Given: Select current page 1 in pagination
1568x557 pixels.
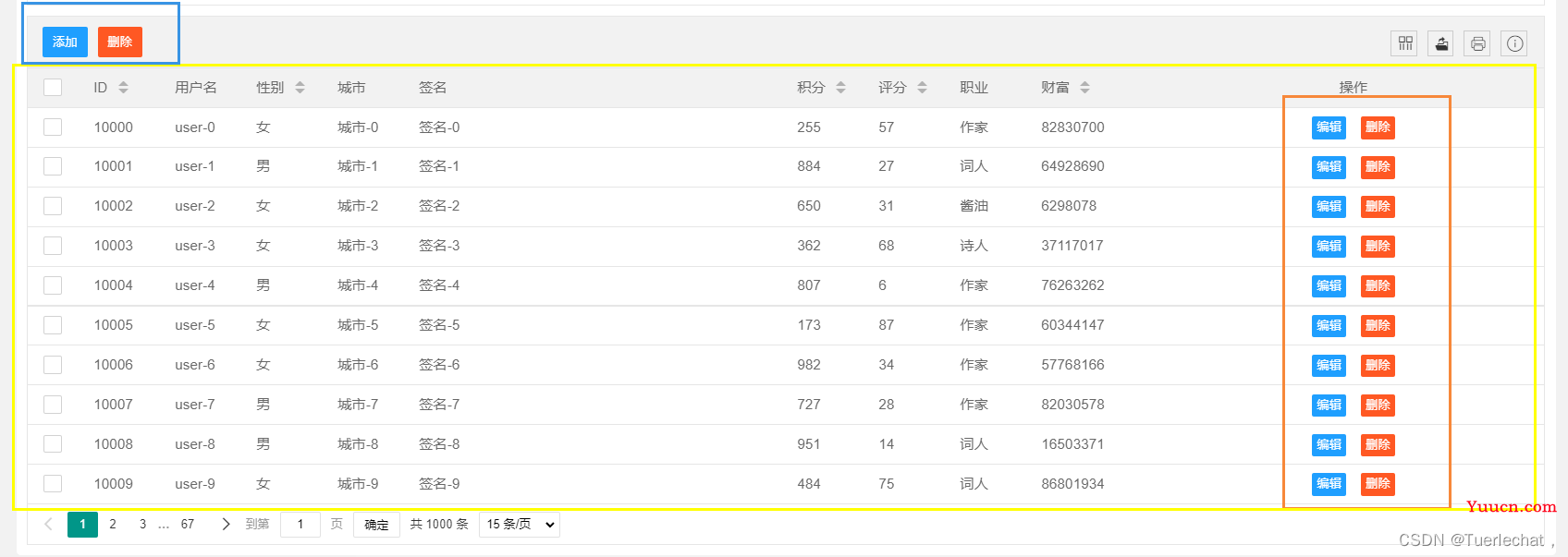Looking at the screenshot, I should tap(82, 525).
